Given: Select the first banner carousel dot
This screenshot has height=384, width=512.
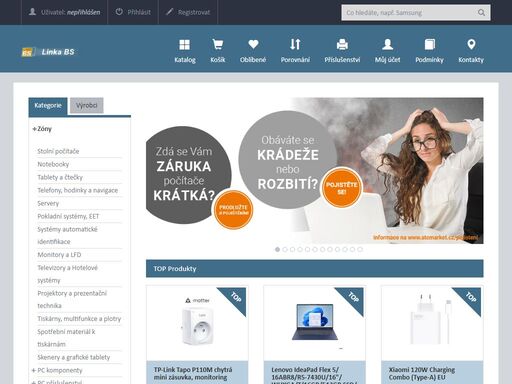Looking at the screenshot, I should point(277,249).
